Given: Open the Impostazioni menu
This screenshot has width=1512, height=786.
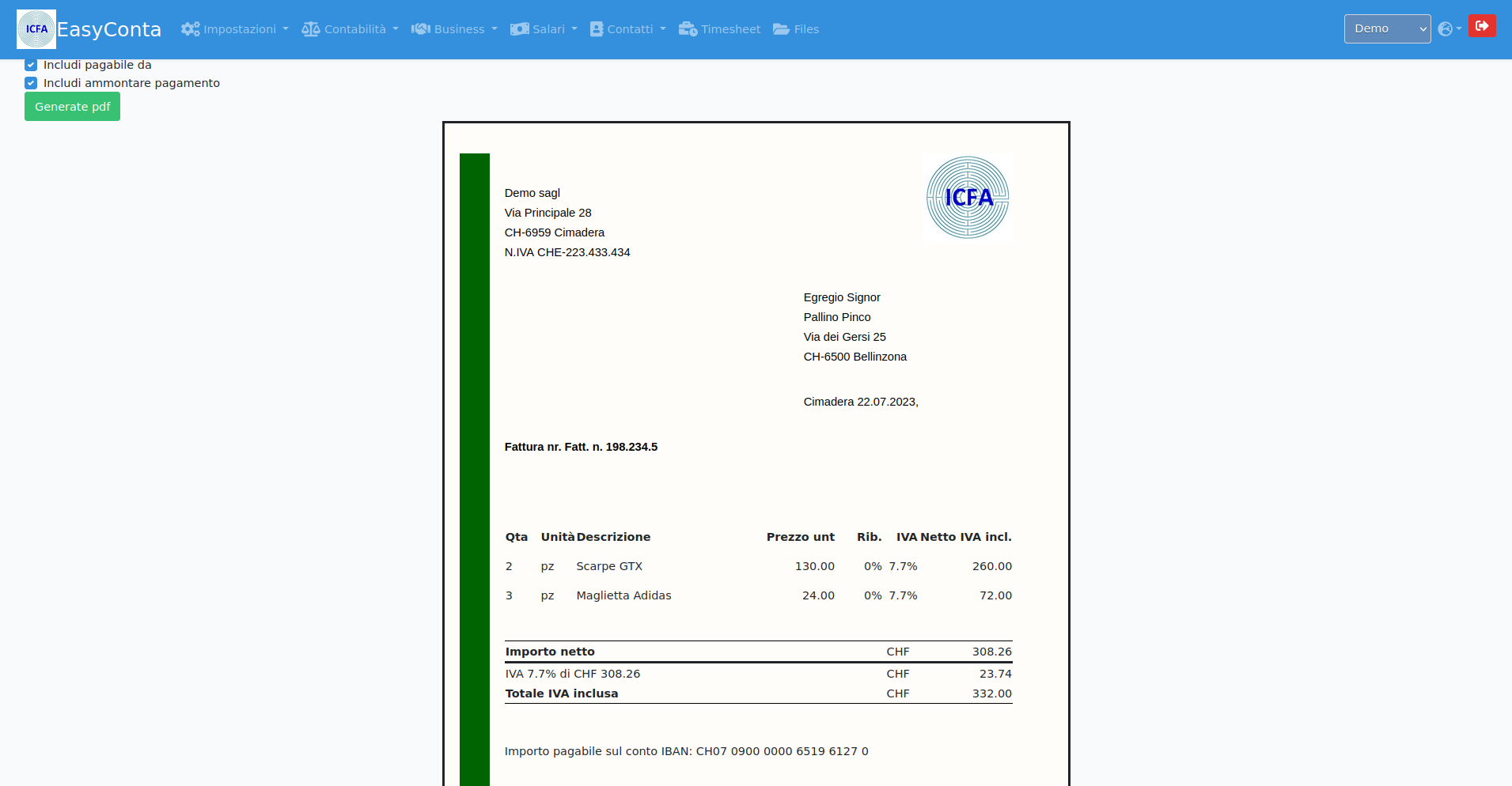Looking at the screenshot, I should (x=235, y=29).
